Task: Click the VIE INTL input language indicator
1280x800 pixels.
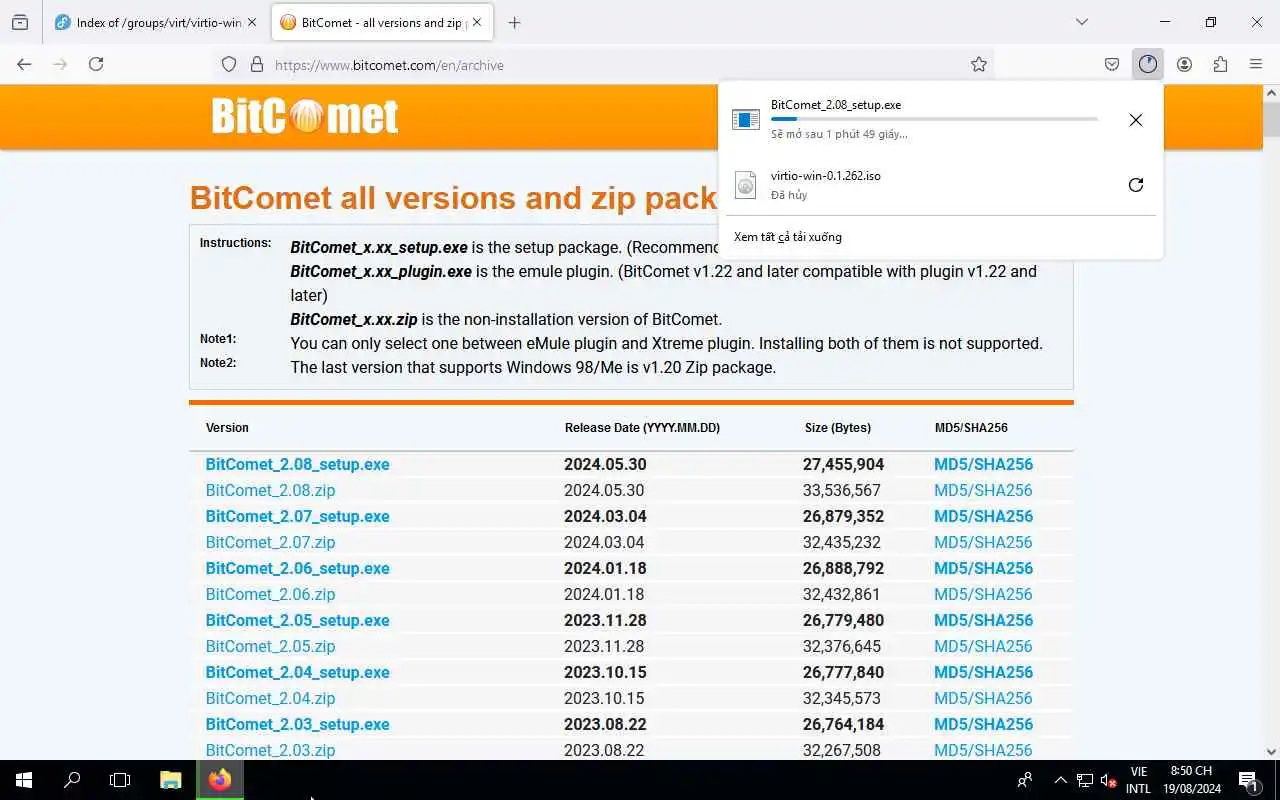Action: (1138, 780)
